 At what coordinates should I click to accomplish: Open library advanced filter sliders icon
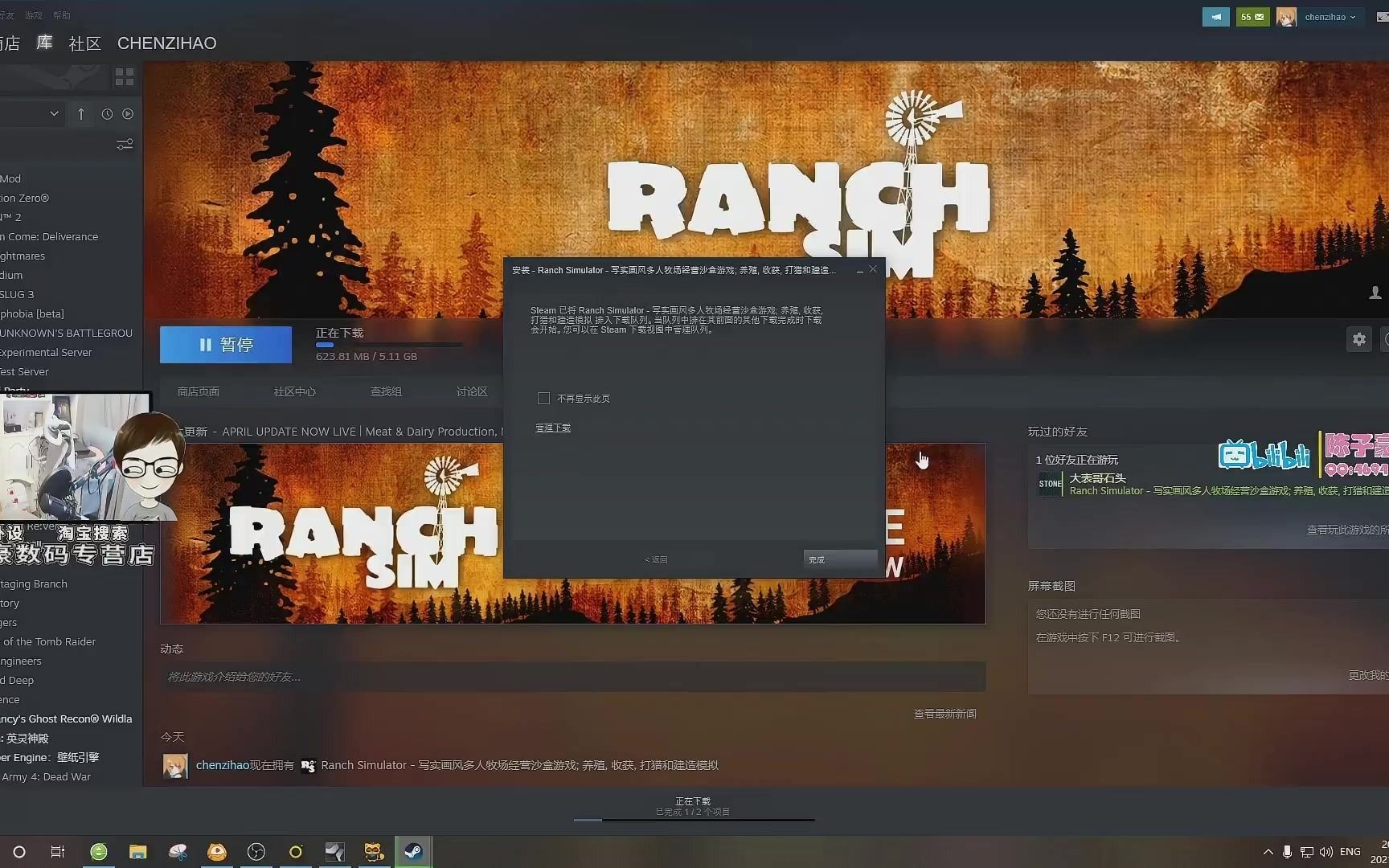tap(125, 145)
